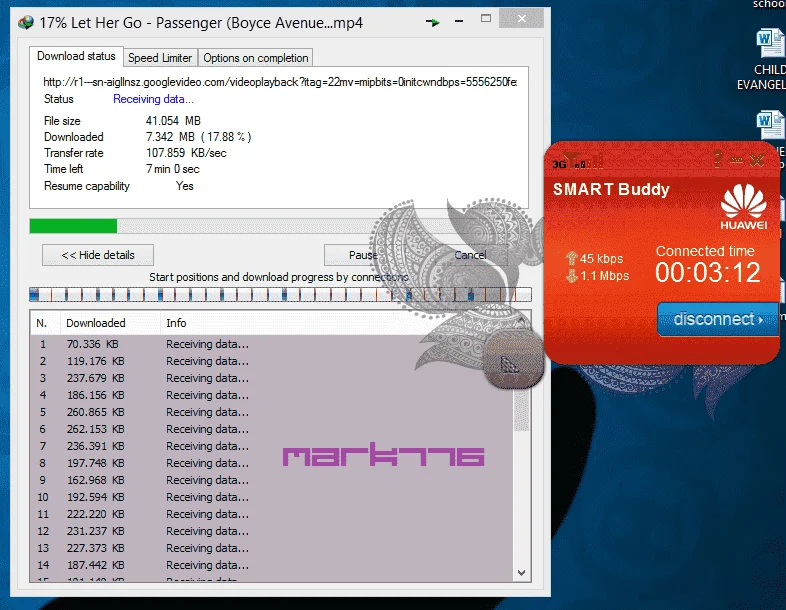
Task: Click the upload speed arrow icon 45 kbps
Action: 571,259
